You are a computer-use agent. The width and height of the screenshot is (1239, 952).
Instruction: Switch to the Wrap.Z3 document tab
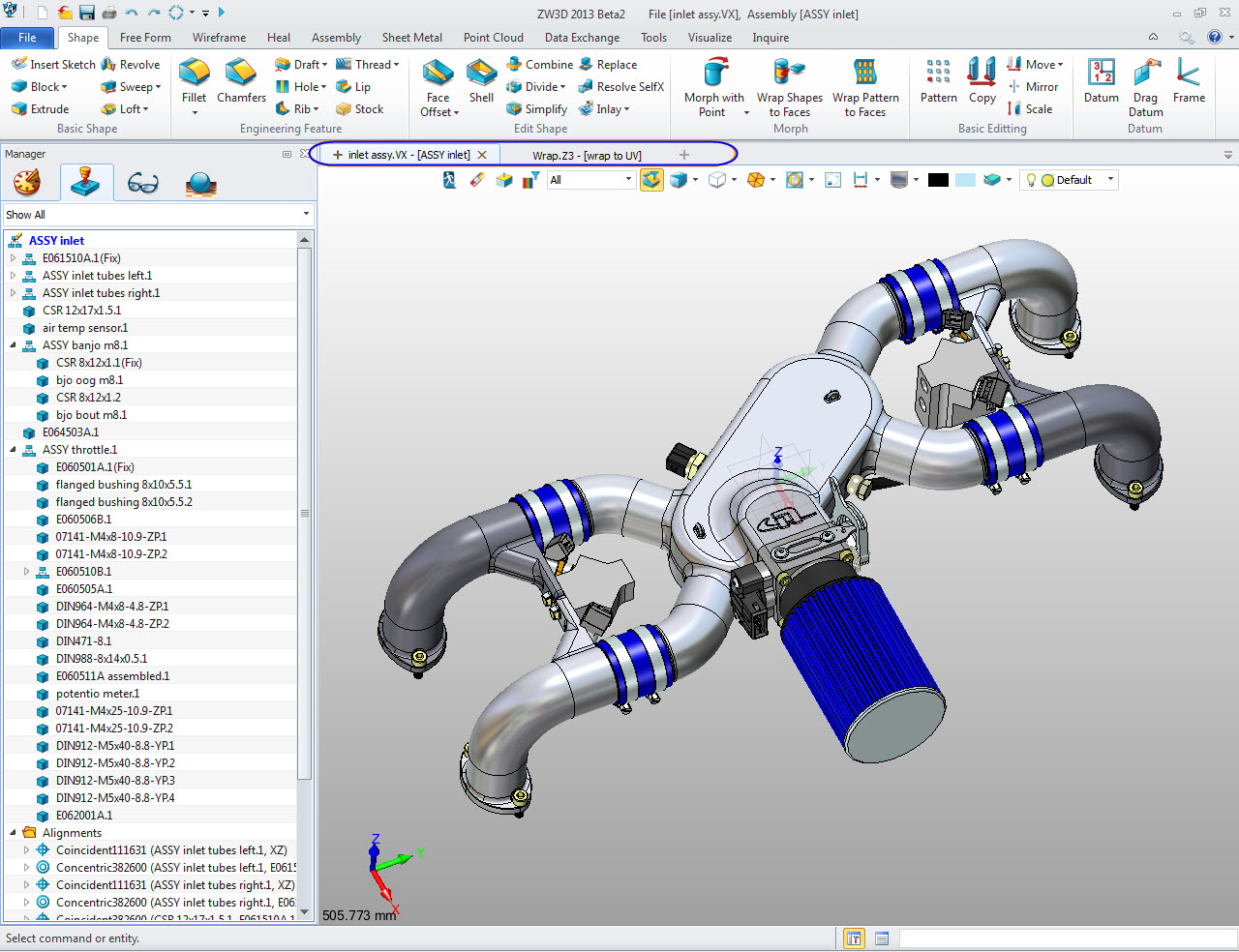click(587, 156)
